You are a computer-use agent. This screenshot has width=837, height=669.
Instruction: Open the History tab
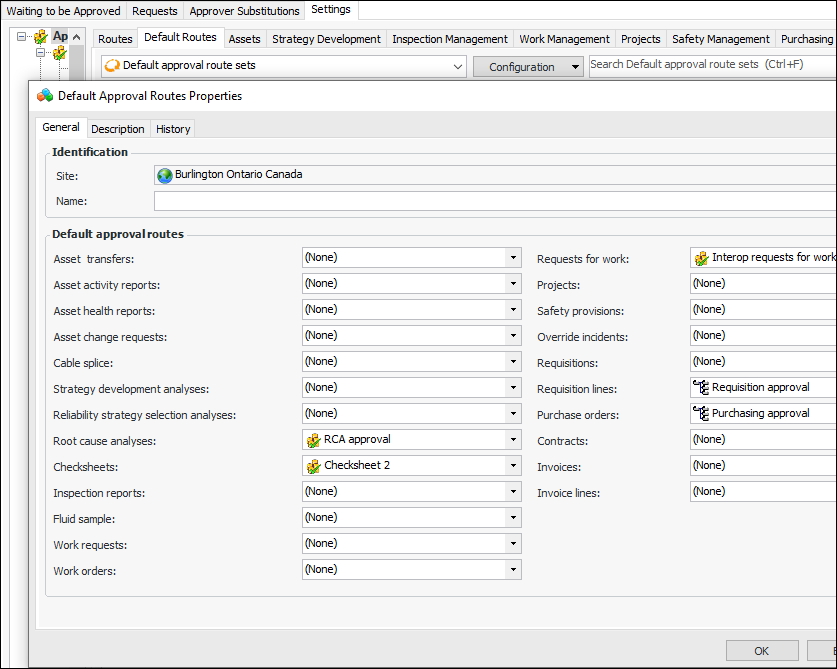click(173, 129)
